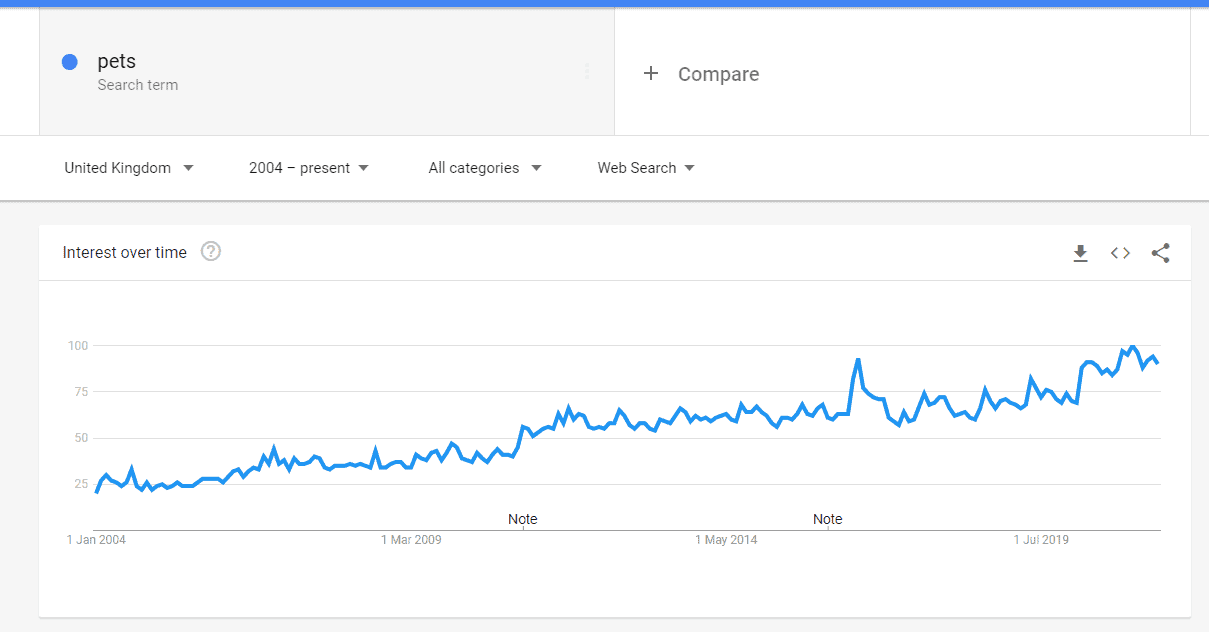
Task: Click the 1 Jul 2019 axis label
Action: (x=1041, y=539)
